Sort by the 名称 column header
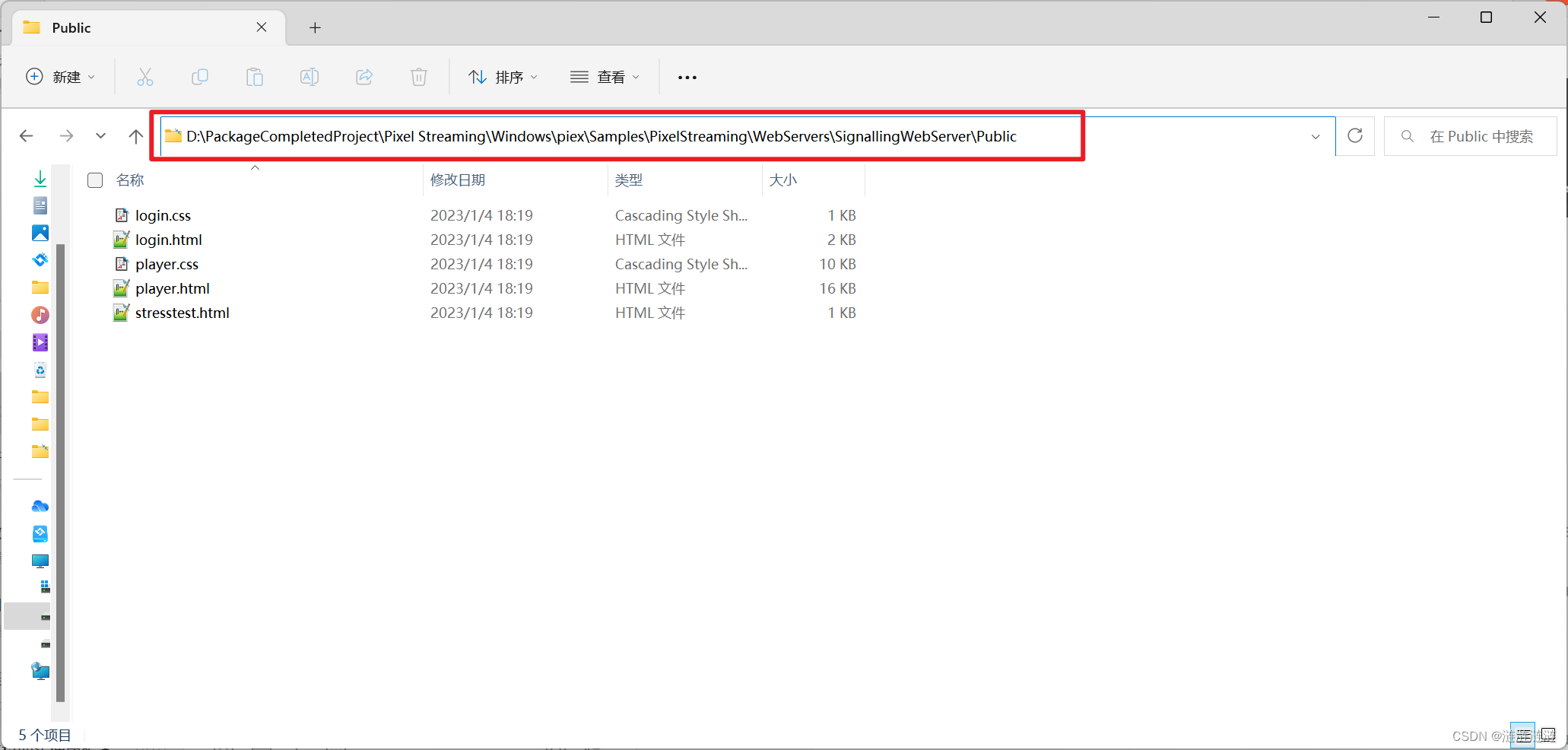The height and width of the screenshot is (750, 1568). point(130,180)
